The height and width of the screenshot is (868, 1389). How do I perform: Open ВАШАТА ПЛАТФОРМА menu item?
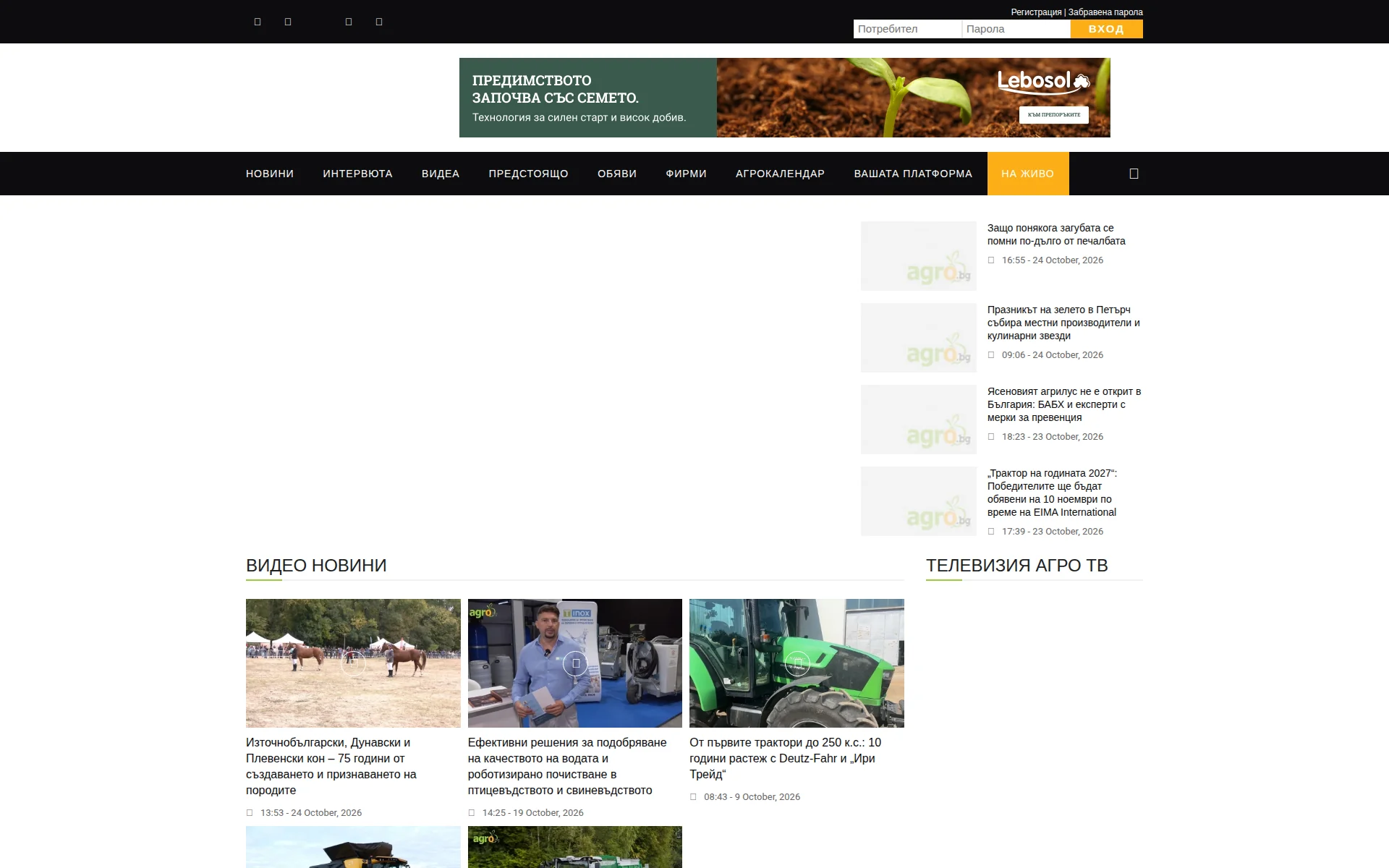point(913,174)
